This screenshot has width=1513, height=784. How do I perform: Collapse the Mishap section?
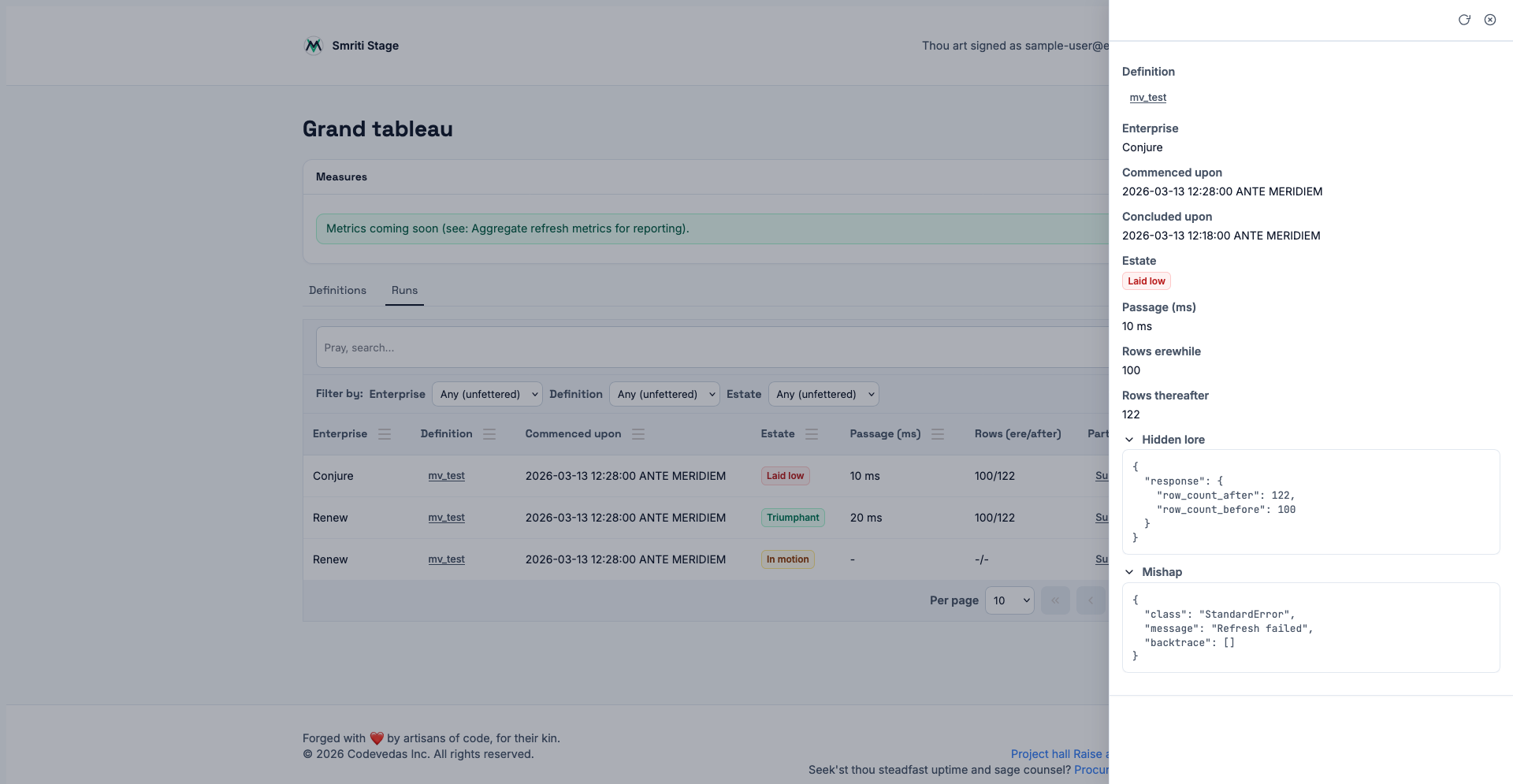point(1129,572)
